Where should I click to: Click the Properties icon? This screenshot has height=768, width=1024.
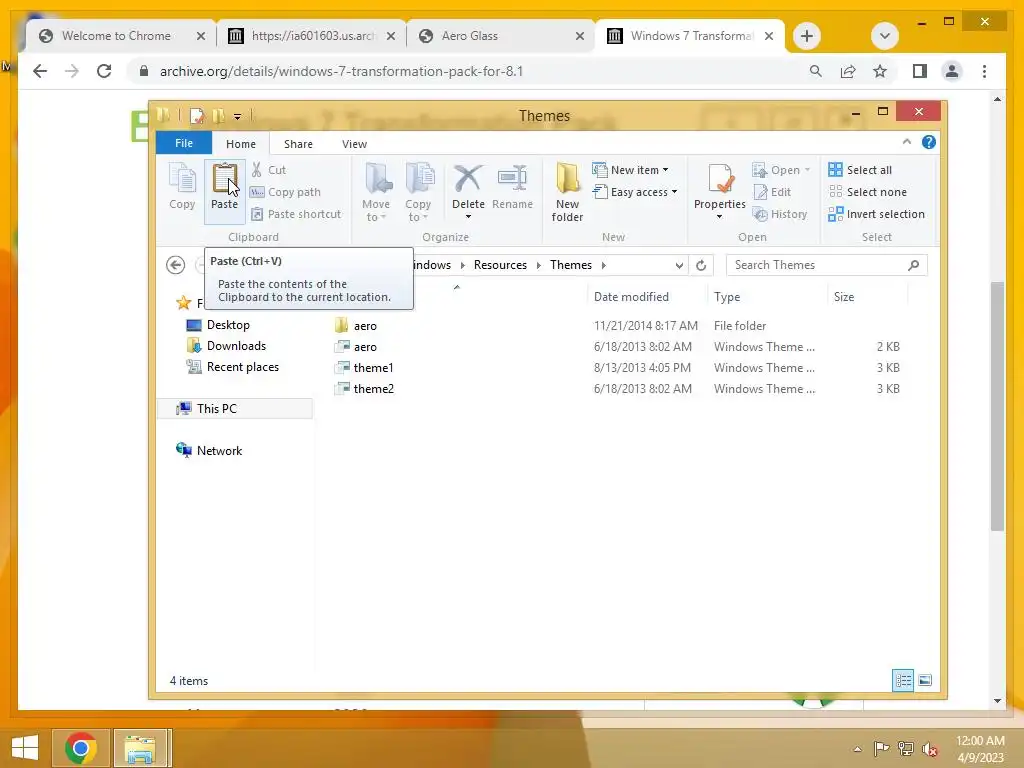(x=720, y=180)
